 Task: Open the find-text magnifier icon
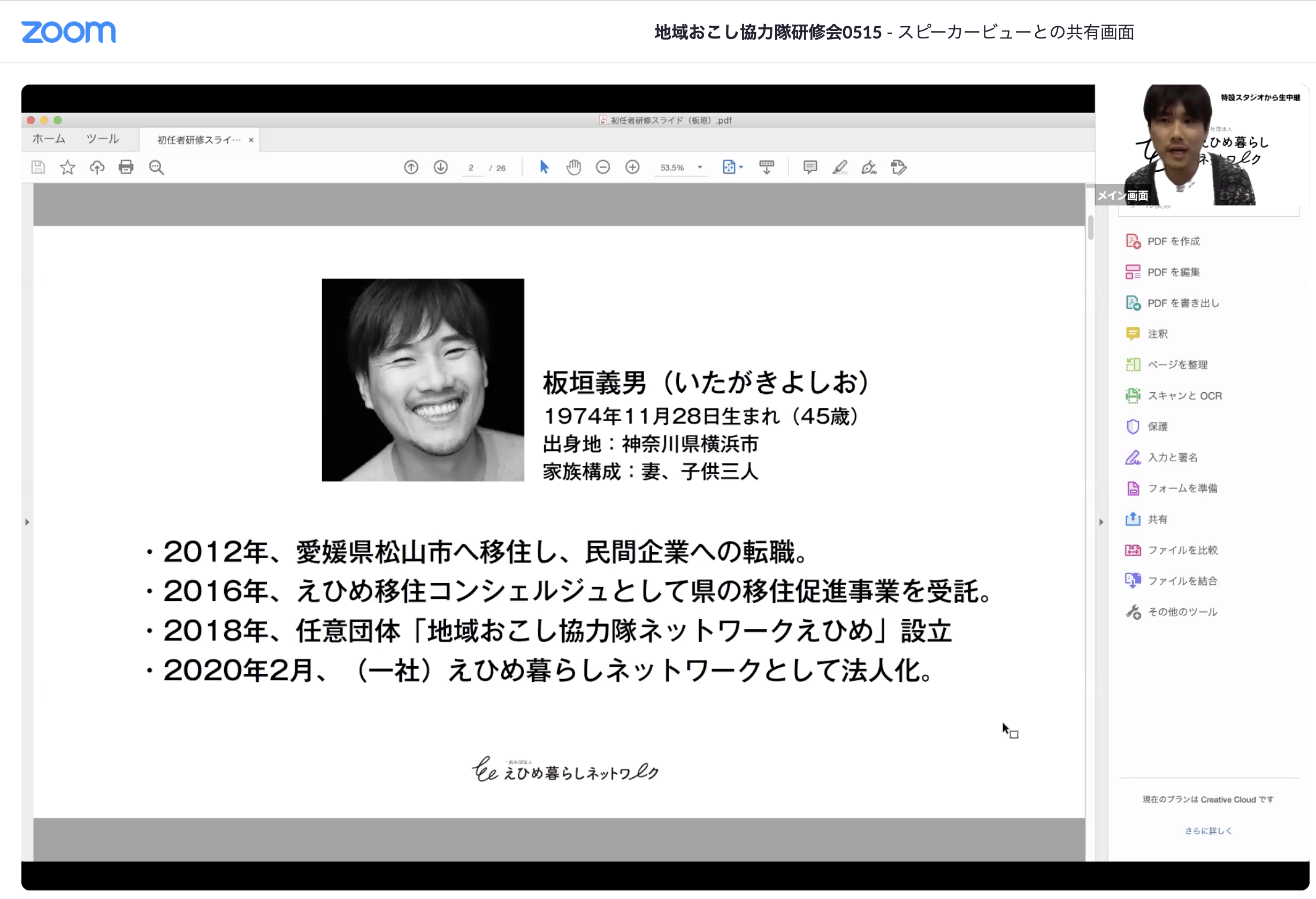(x=156, y=167)
